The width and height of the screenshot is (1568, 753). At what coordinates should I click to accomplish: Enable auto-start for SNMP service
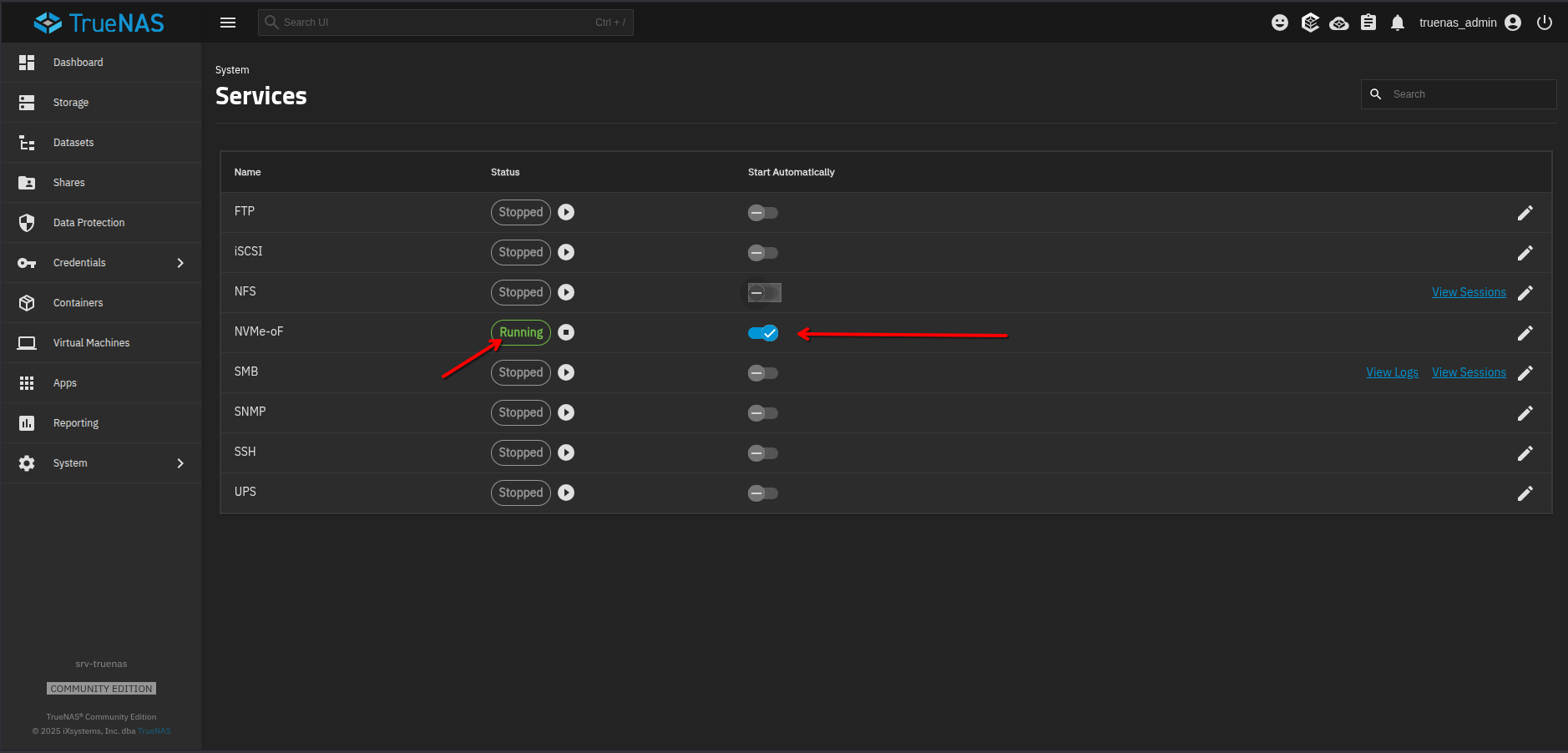point(763,413)
